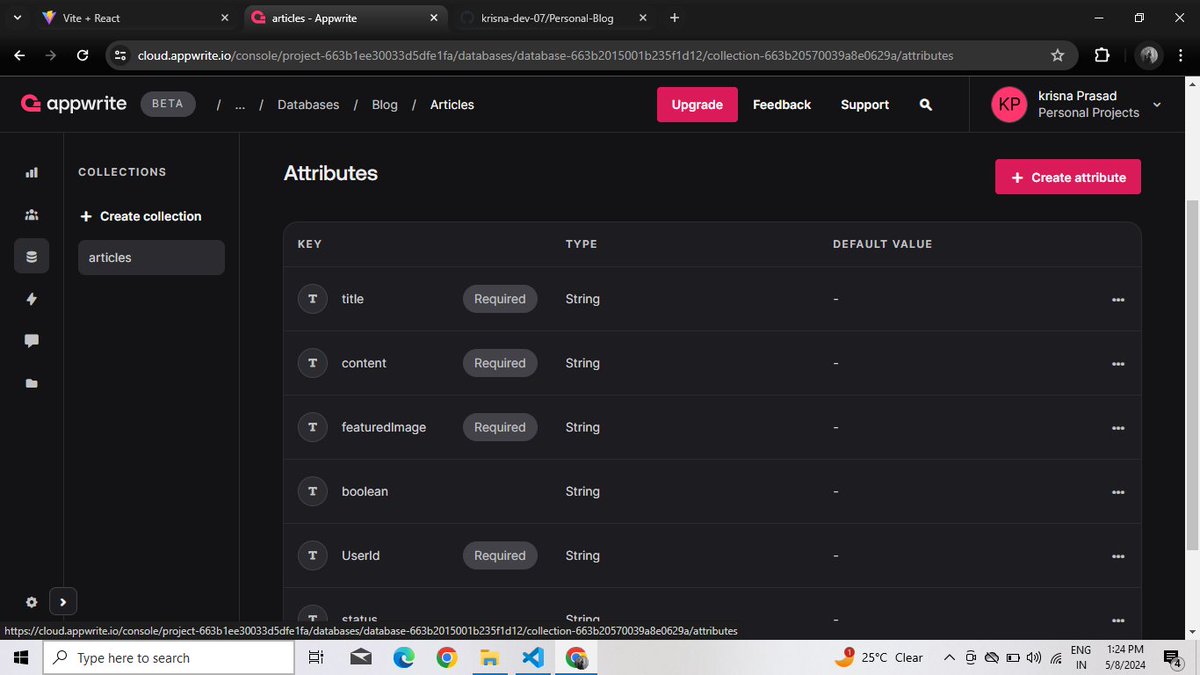This screenshot has width=1200, height=675.
Task: Open the tab search dropdown arrow
Action: (17, 18)
